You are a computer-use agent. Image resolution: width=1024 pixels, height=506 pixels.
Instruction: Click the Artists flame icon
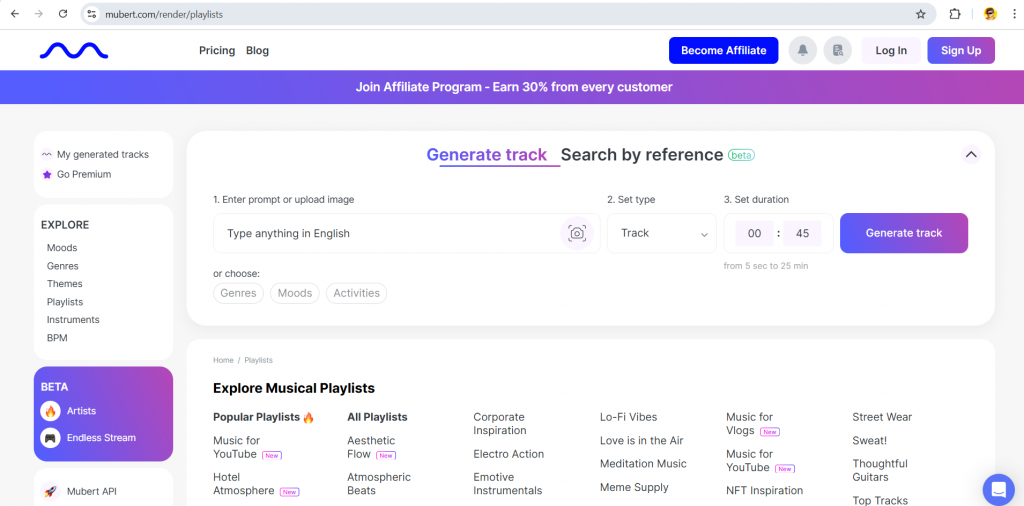[x=50, y=411]
